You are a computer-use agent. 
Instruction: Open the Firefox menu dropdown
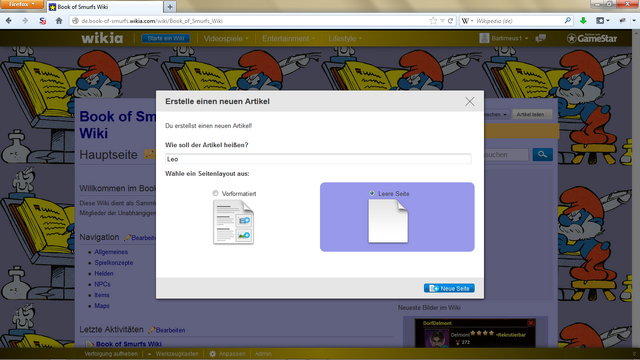coord(21,4)
